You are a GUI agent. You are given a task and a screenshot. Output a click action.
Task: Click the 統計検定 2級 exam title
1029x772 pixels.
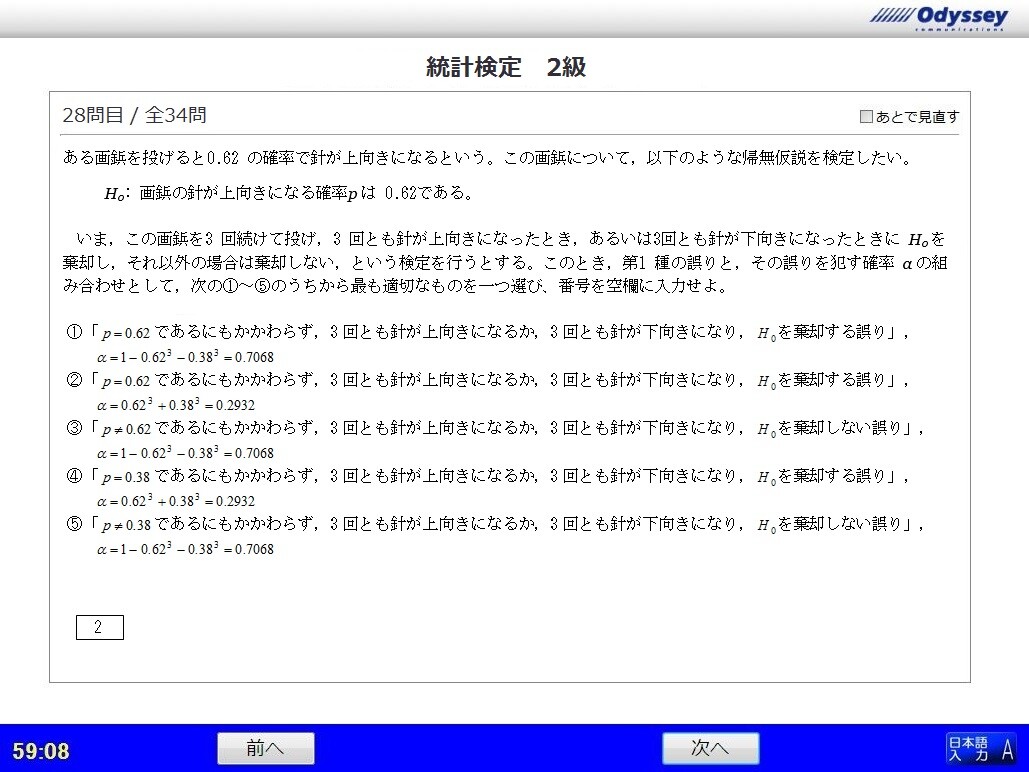505,68
